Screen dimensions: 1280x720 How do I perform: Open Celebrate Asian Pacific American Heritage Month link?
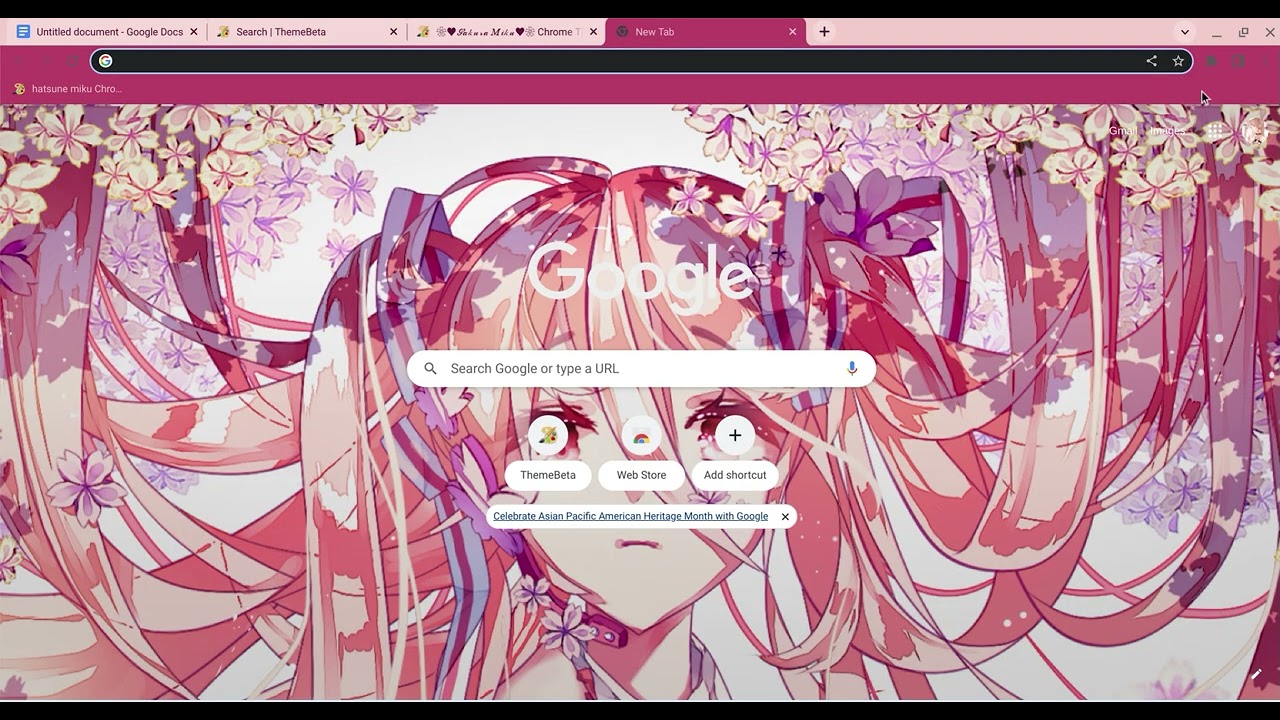pyautogui.click(x=630, y=516)
